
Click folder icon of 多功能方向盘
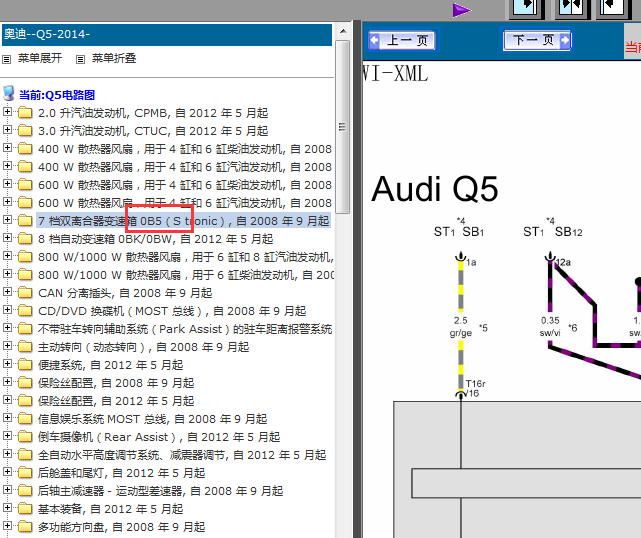pos(25,526)
